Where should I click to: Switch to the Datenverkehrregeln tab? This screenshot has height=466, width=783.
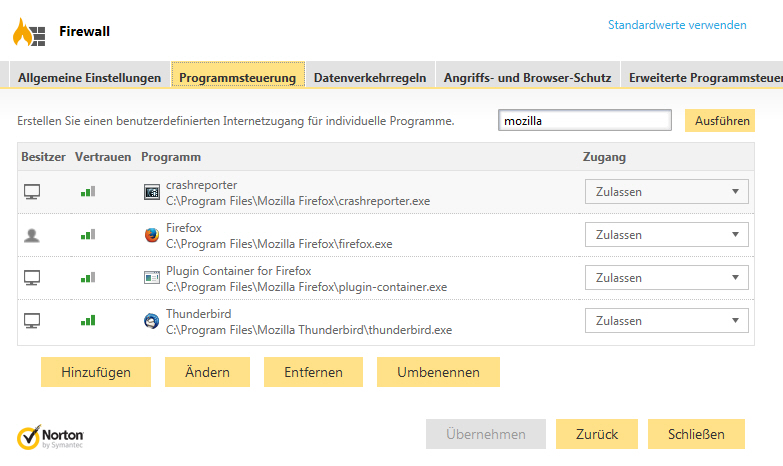[370, 77]
